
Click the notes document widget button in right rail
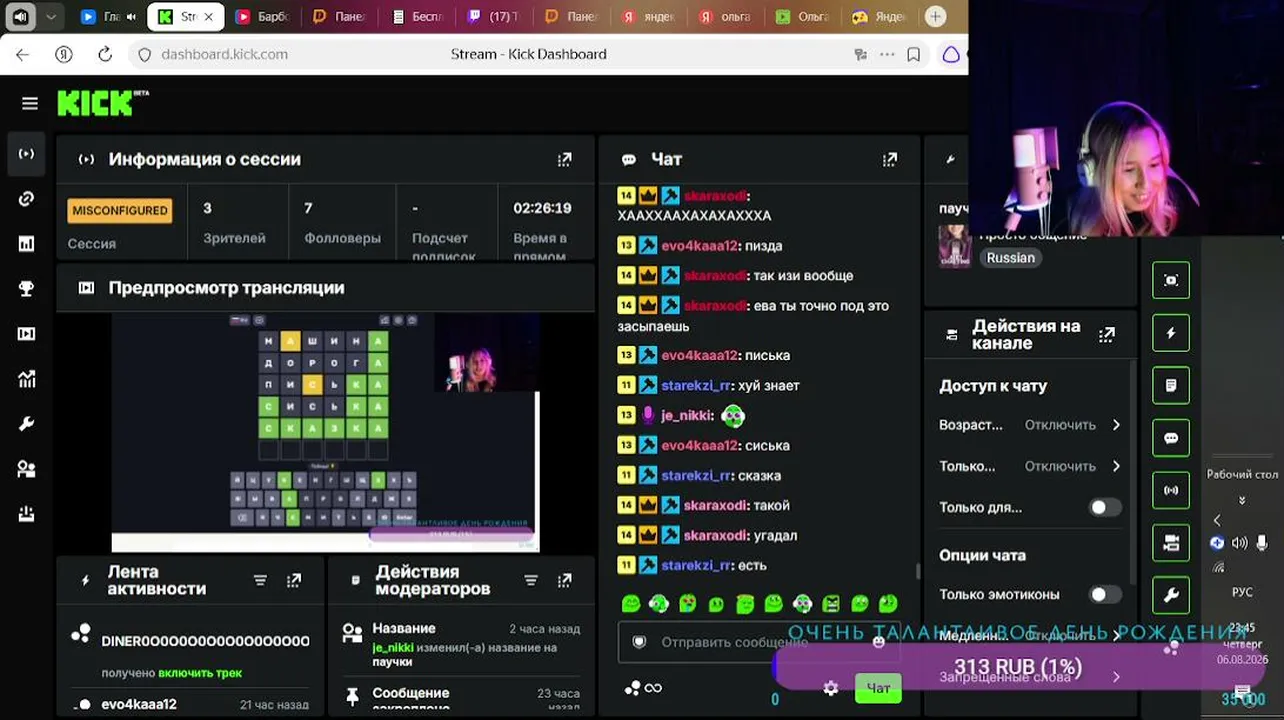[1171, 385]
